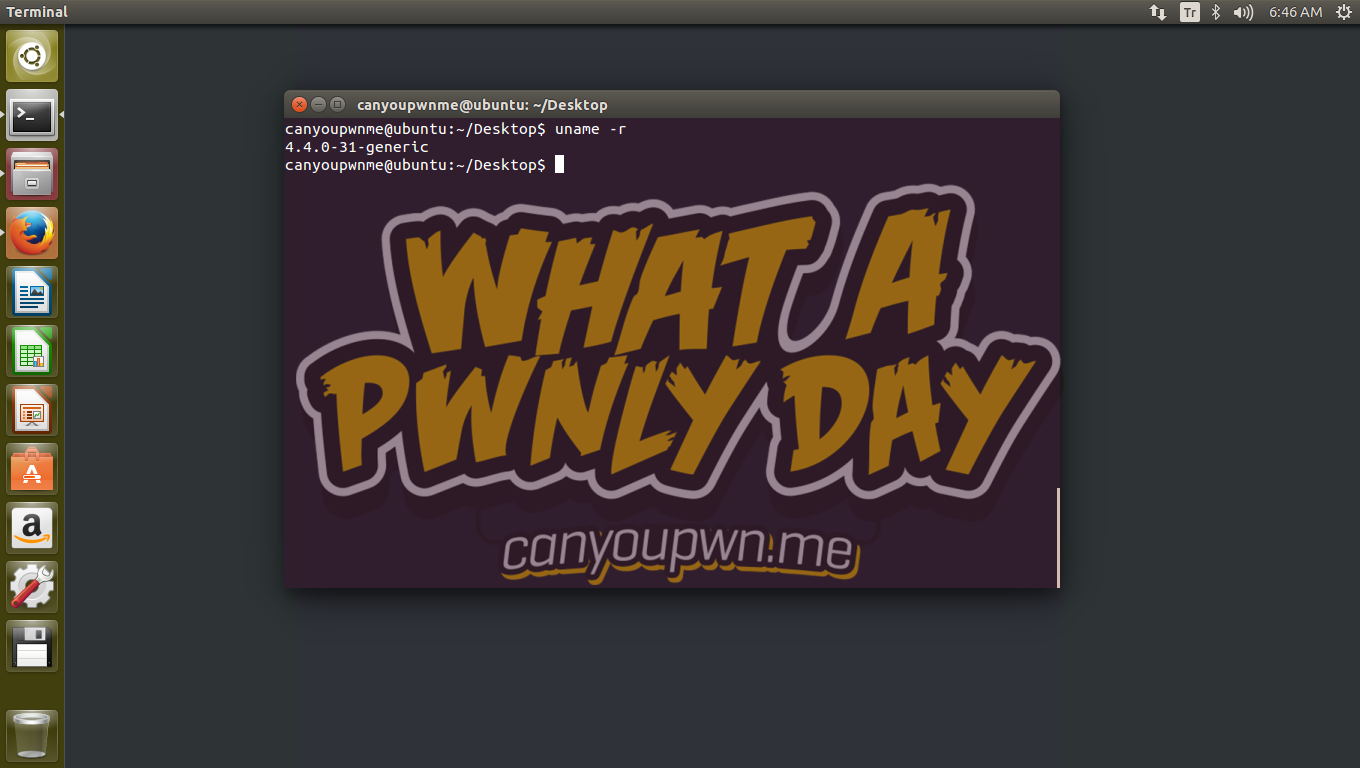The height and width of the screenshot is (768, 1360).
Task: Open the network connections indicator menu
Action: click(1158, 12)
